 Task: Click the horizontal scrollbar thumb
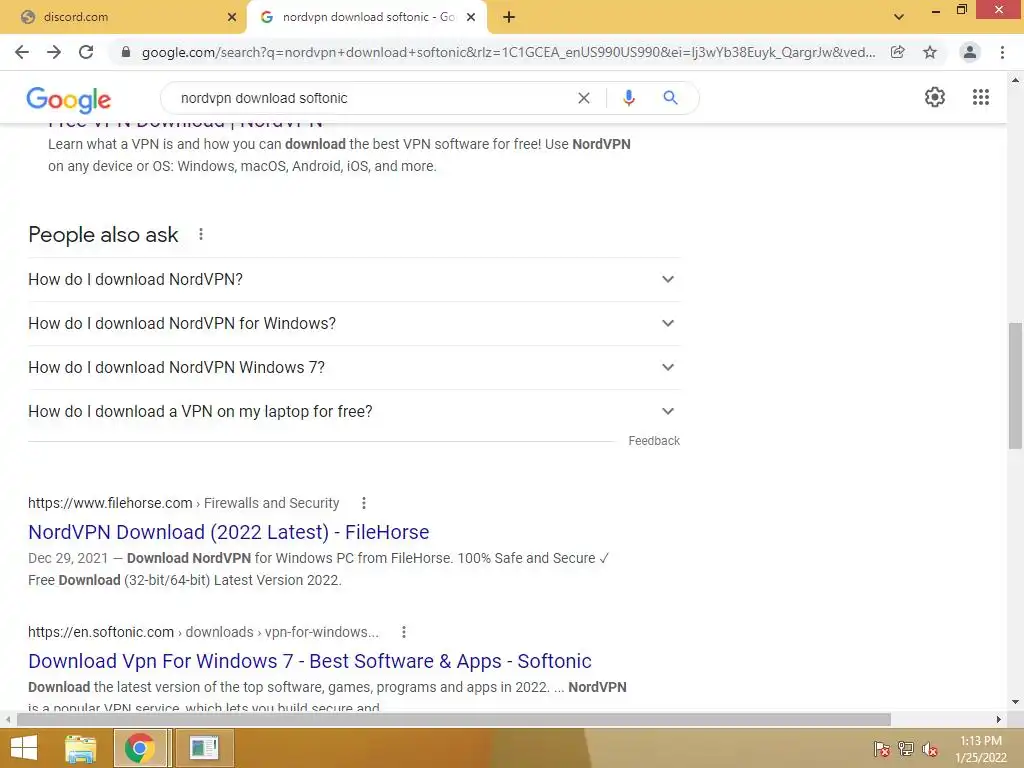[453, 719]
